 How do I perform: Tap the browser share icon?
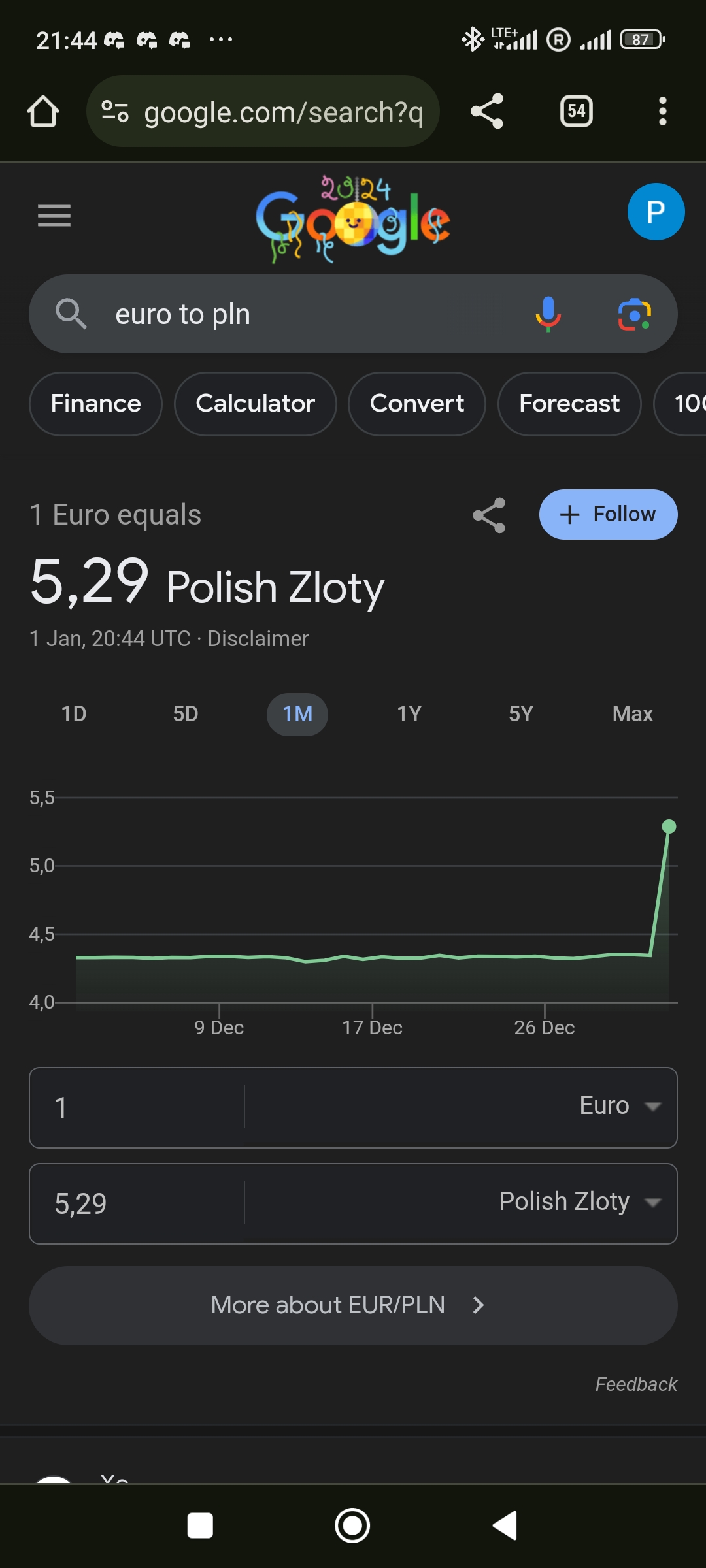pyautogui.click(x=487, y=111)
